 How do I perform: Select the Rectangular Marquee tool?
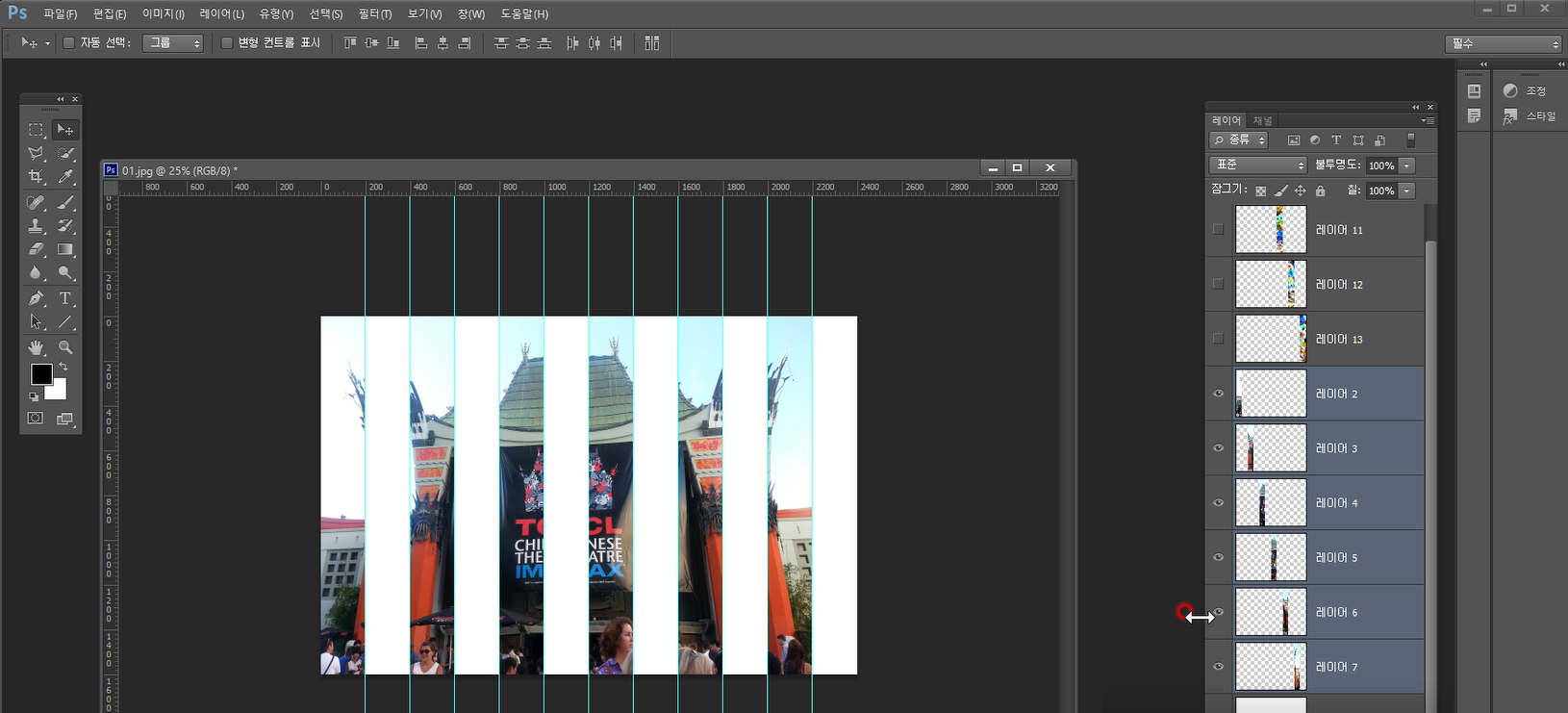36,130
